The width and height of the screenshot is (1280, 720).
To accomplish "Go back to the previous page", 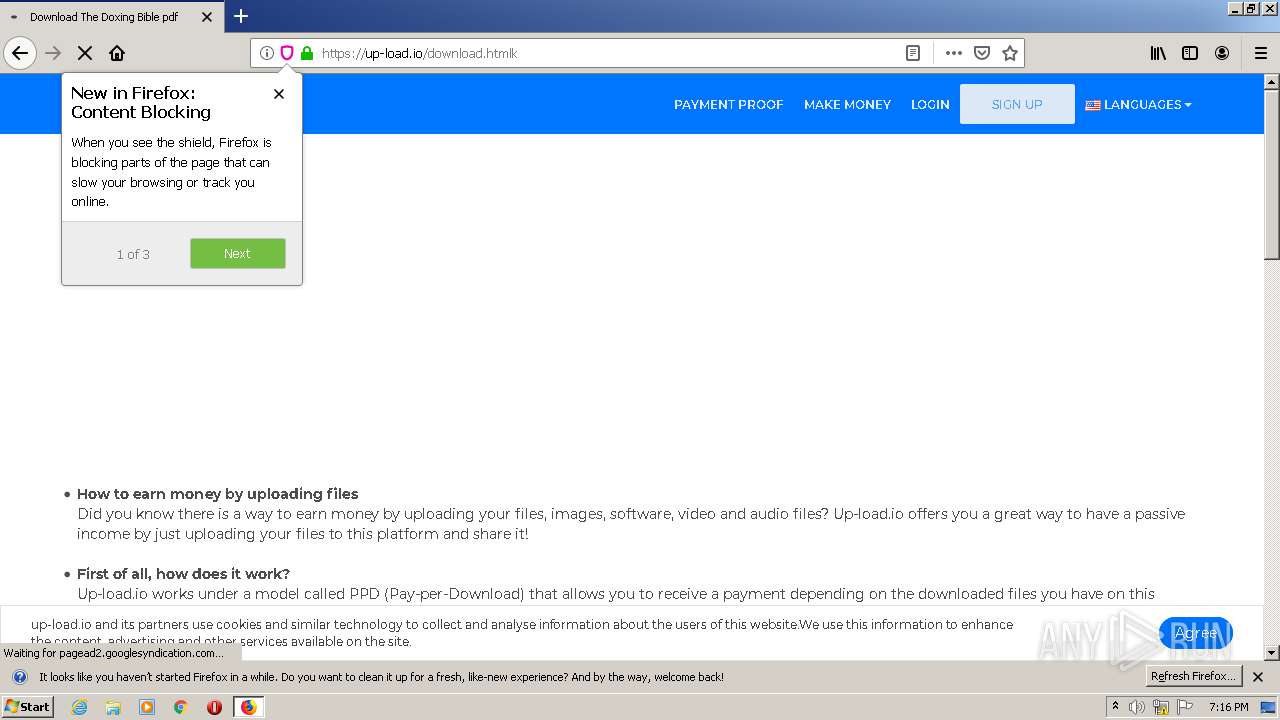I will [20, 53].
